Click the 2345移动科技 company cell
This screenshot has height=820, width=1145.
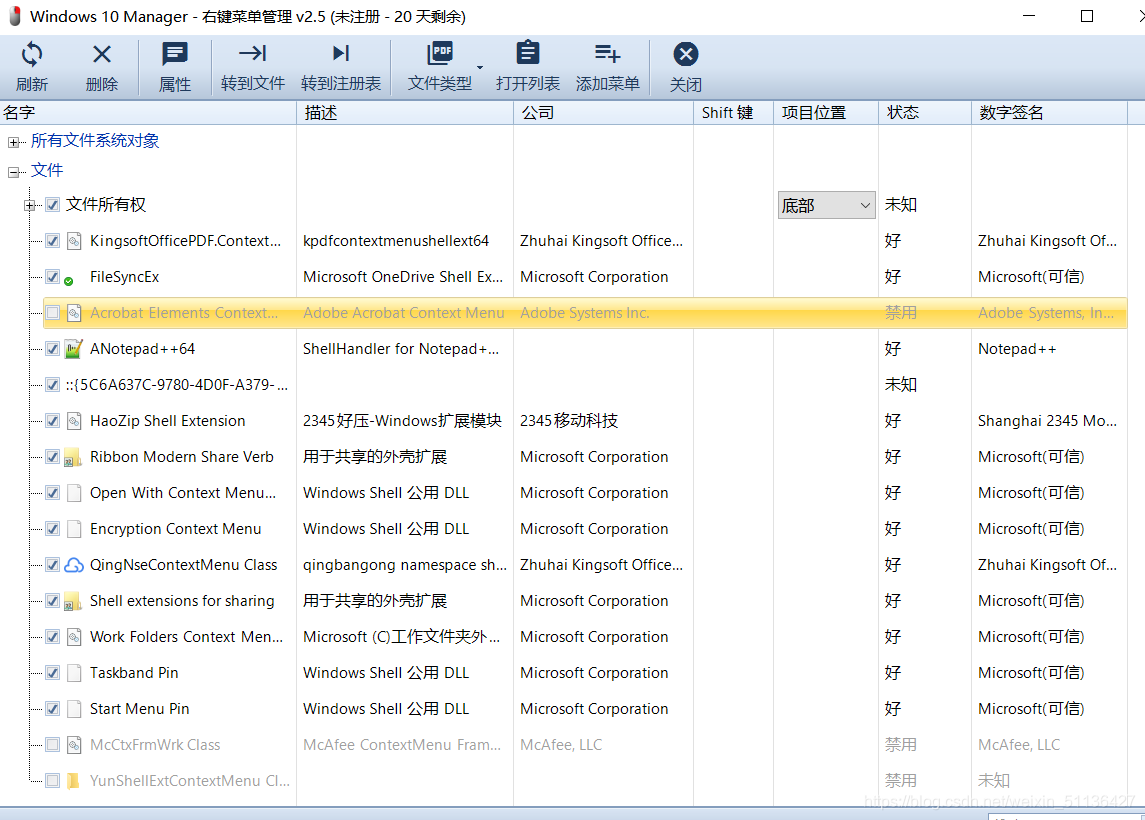tap(569, 421)
